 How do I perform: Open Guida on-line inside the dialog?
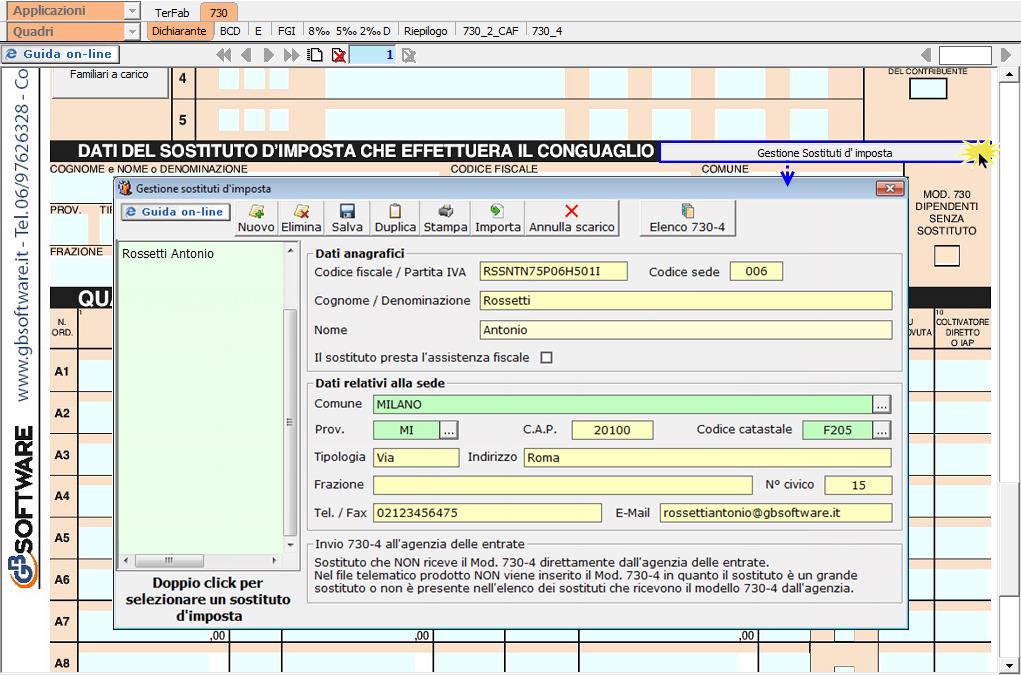175,212
